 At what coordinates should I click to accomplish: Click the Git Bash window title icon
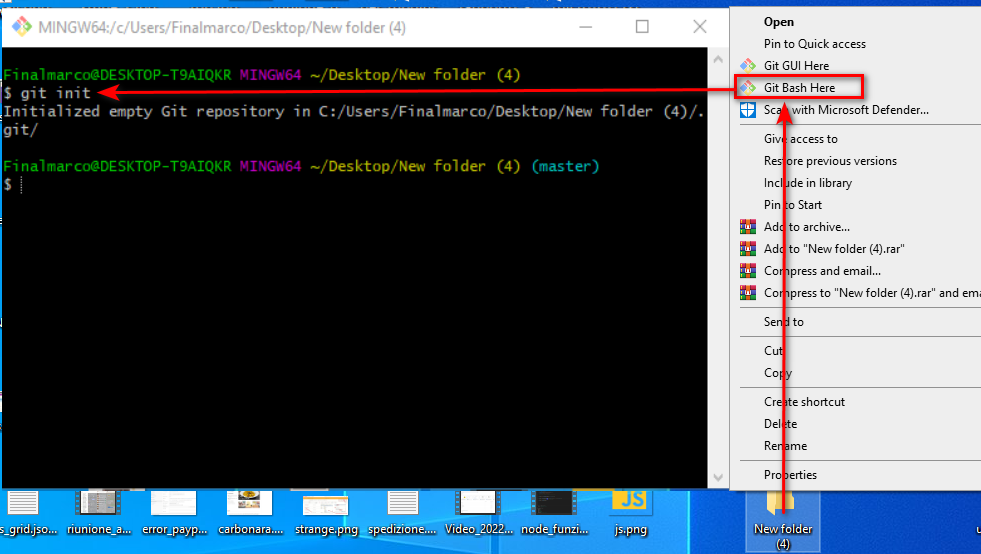tap(22, 26)
